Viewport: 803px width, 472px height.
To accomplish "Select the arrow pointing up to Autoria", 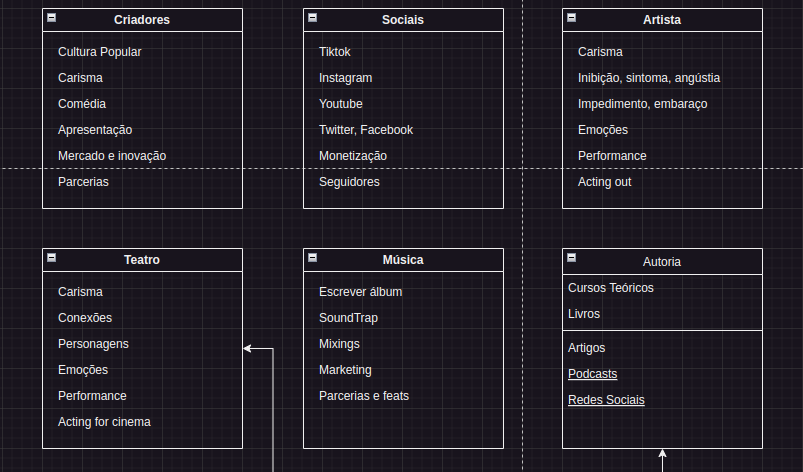I will click(x=662, y=461).
